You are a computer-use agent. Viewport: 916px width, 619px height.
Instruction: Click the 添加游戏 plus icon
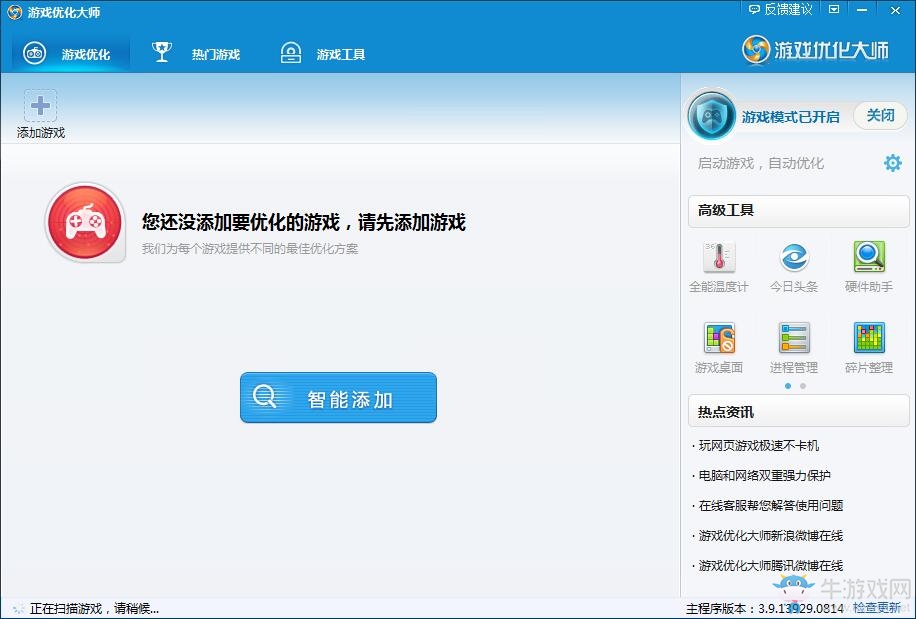[x=40, y=106]
